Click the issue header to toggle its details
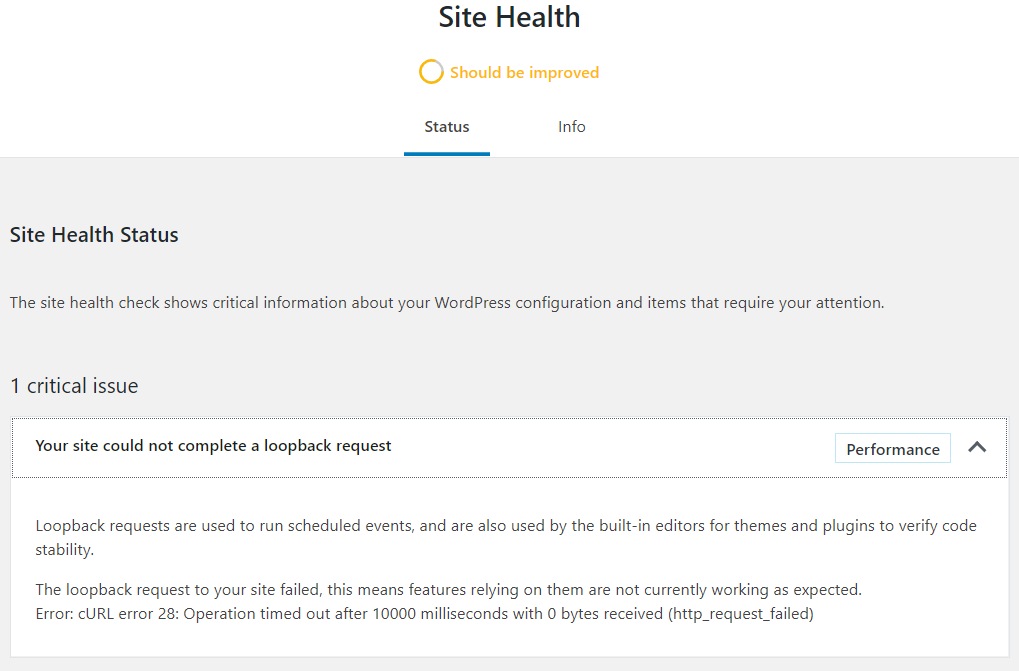Screen dimensions: 1019x671 coord(213,445)
